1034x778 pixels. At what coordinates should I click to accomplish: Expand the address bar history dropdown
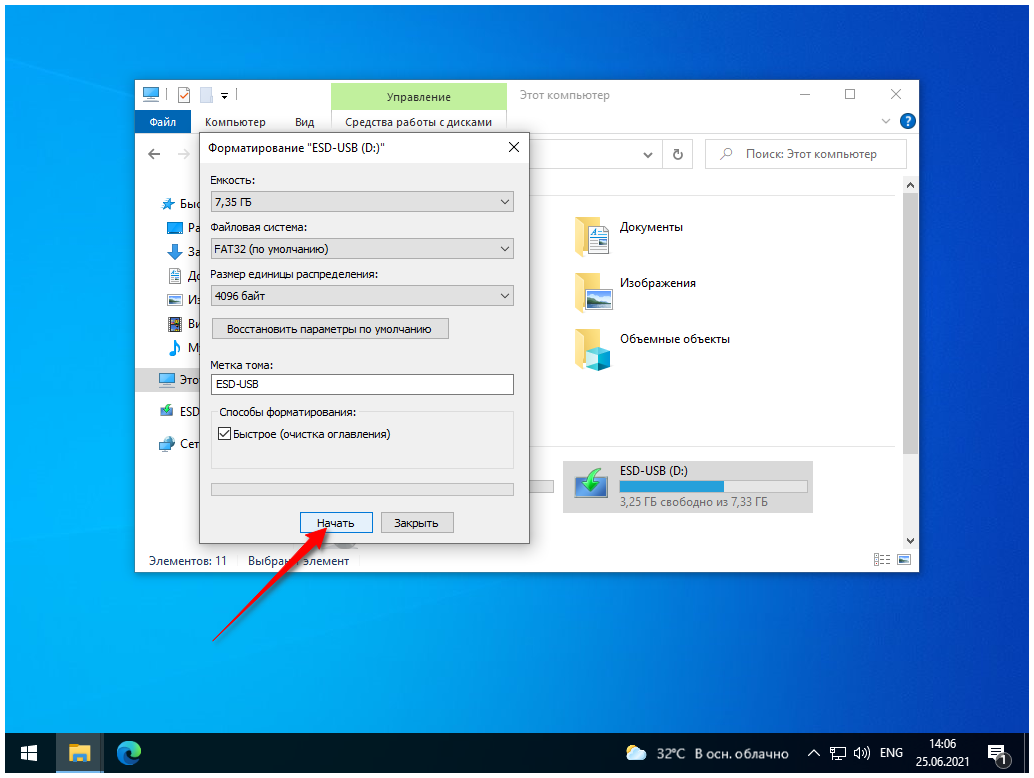click(648, 155)
